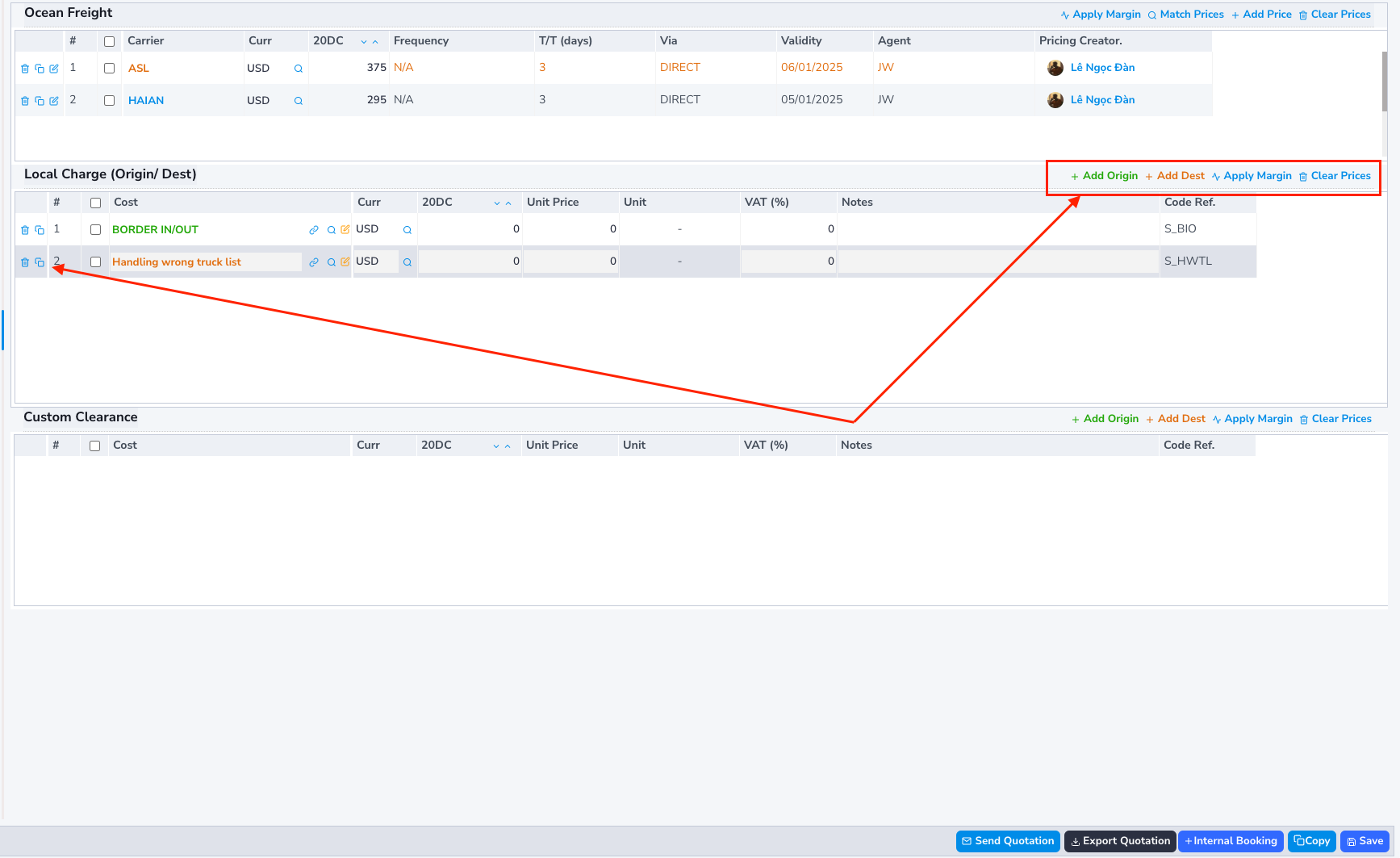The width and height of the screenshot is (1400, 858).
Task: Sort Local Charge 20DC column ascending
Action: [509, 203]
